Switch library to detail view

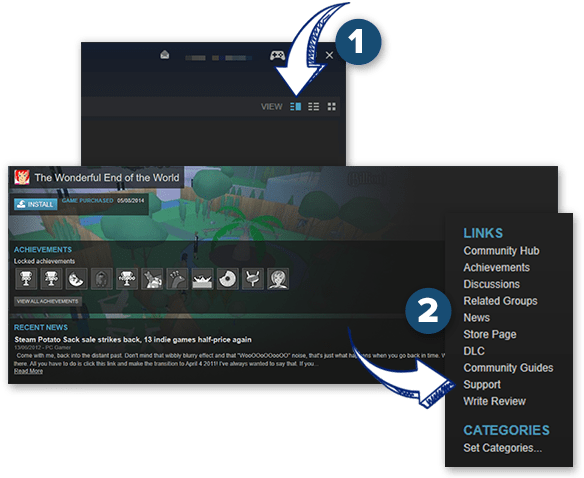point(295,107)
